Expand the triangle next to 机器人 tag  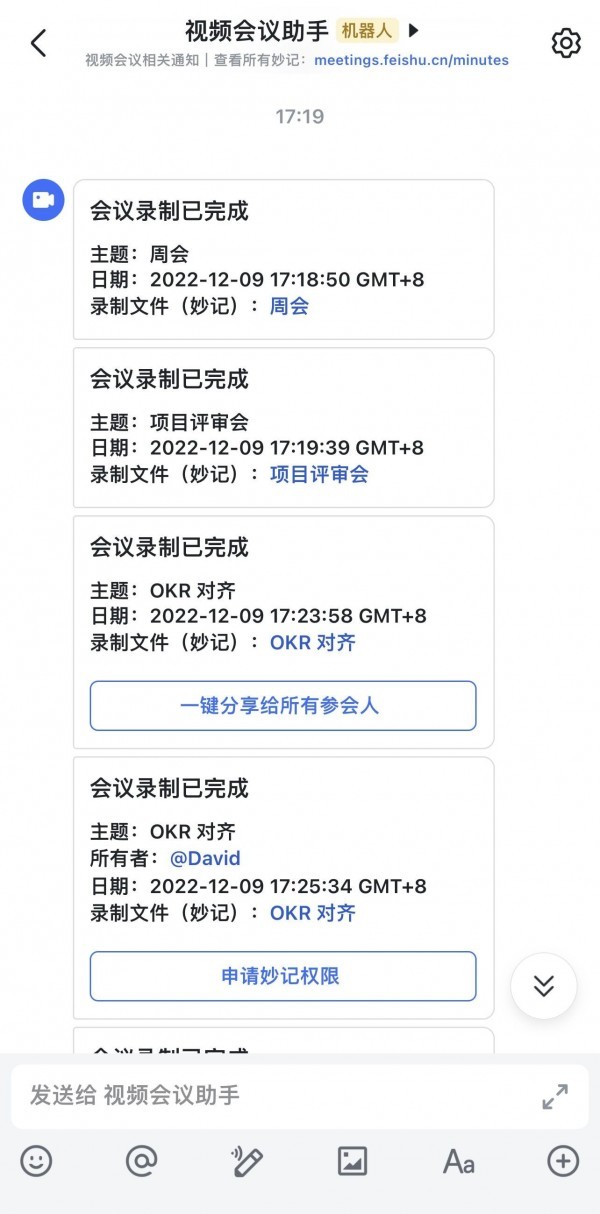(x=414, y=31)
